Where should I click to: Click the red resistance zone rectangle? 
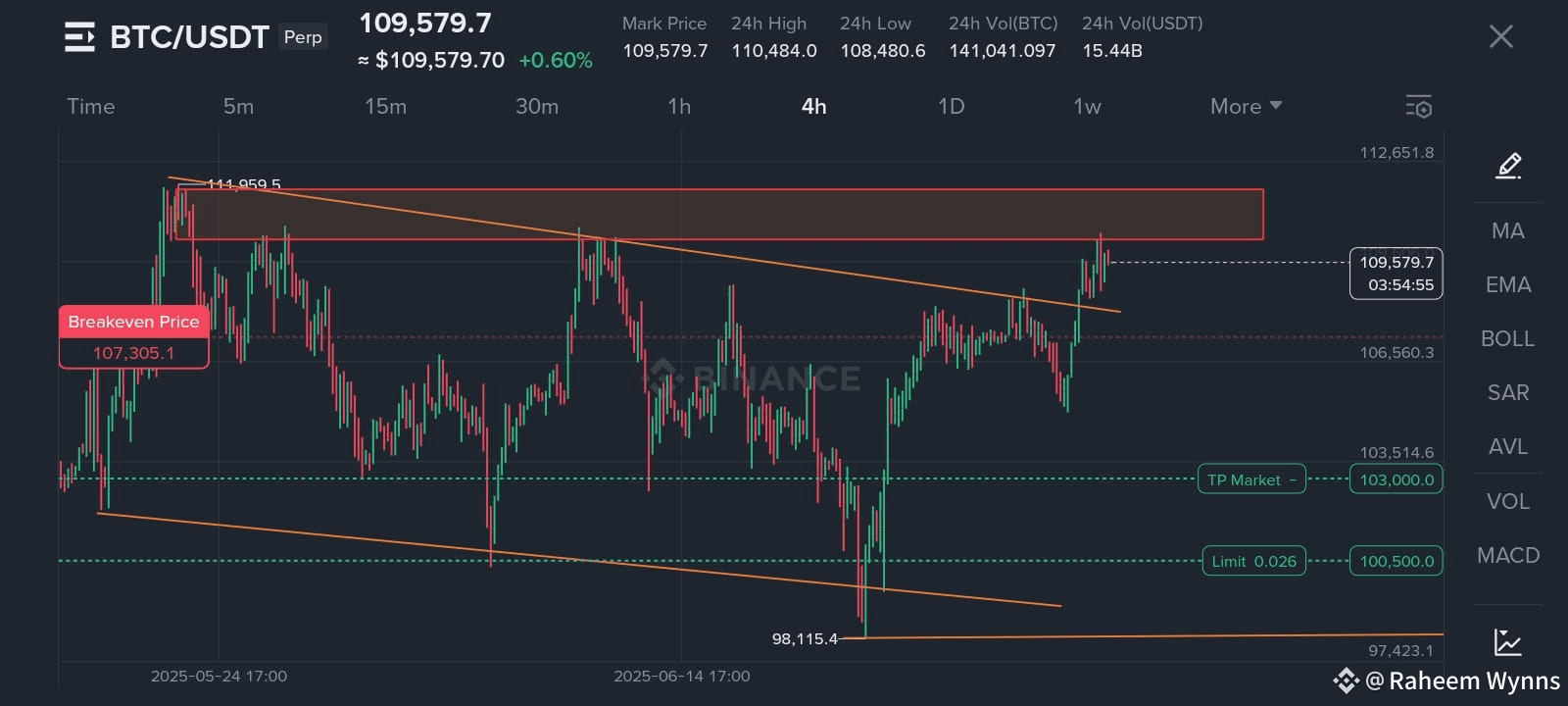click(x=718, y=215)
